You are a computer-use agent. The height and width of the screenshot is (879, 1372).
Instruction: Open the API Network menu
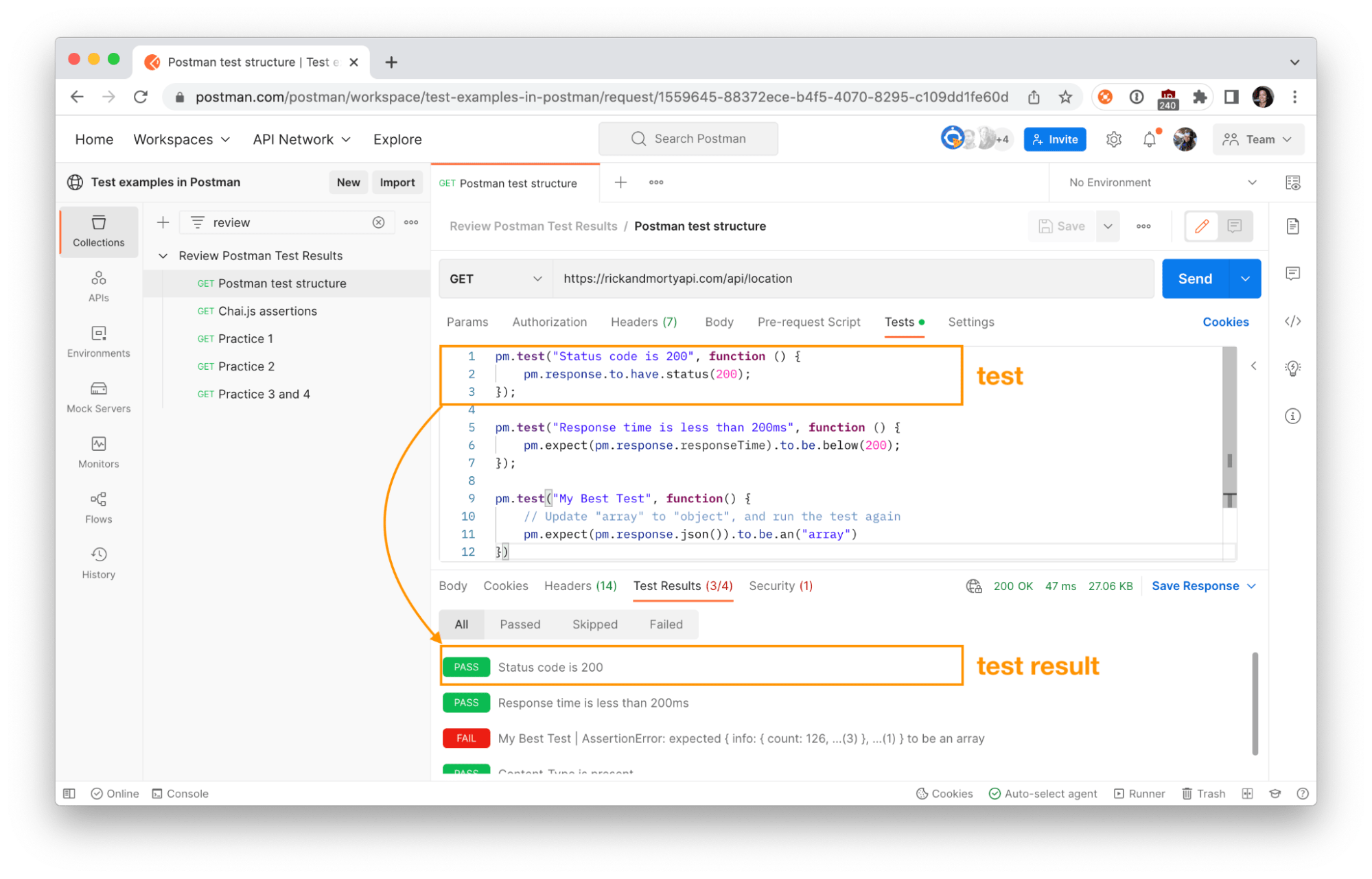[x=301, y=139]
